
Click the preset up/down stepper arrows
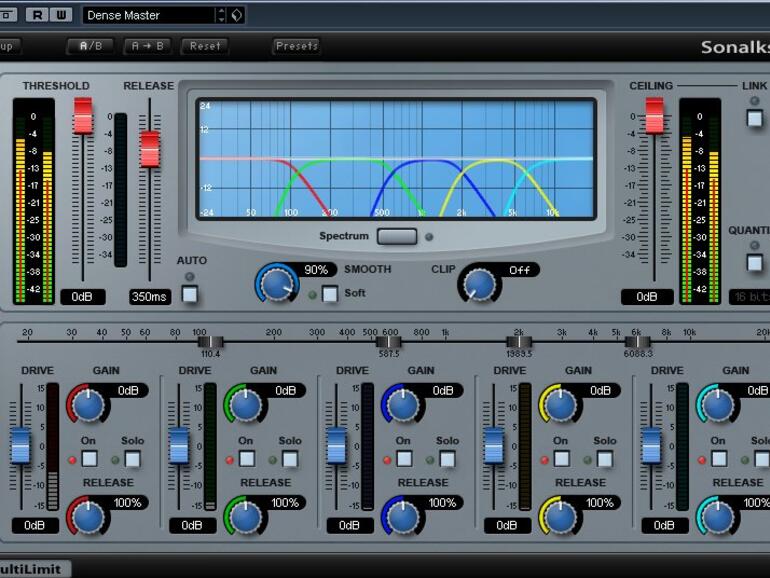221,15
